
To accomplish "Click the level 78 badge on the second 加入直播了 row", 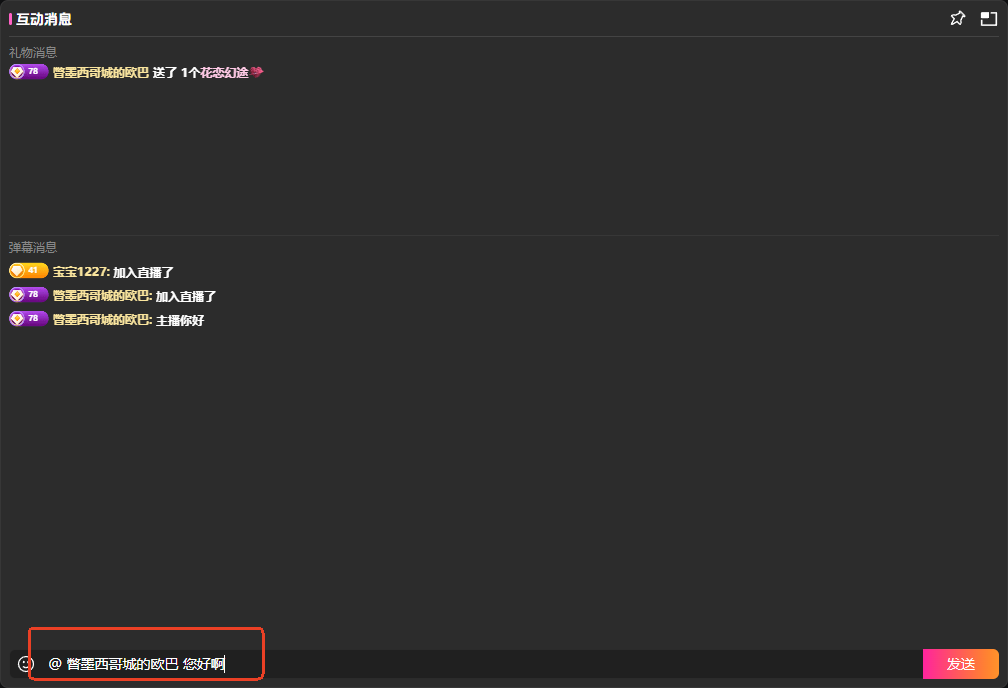I will click(28, 295).
